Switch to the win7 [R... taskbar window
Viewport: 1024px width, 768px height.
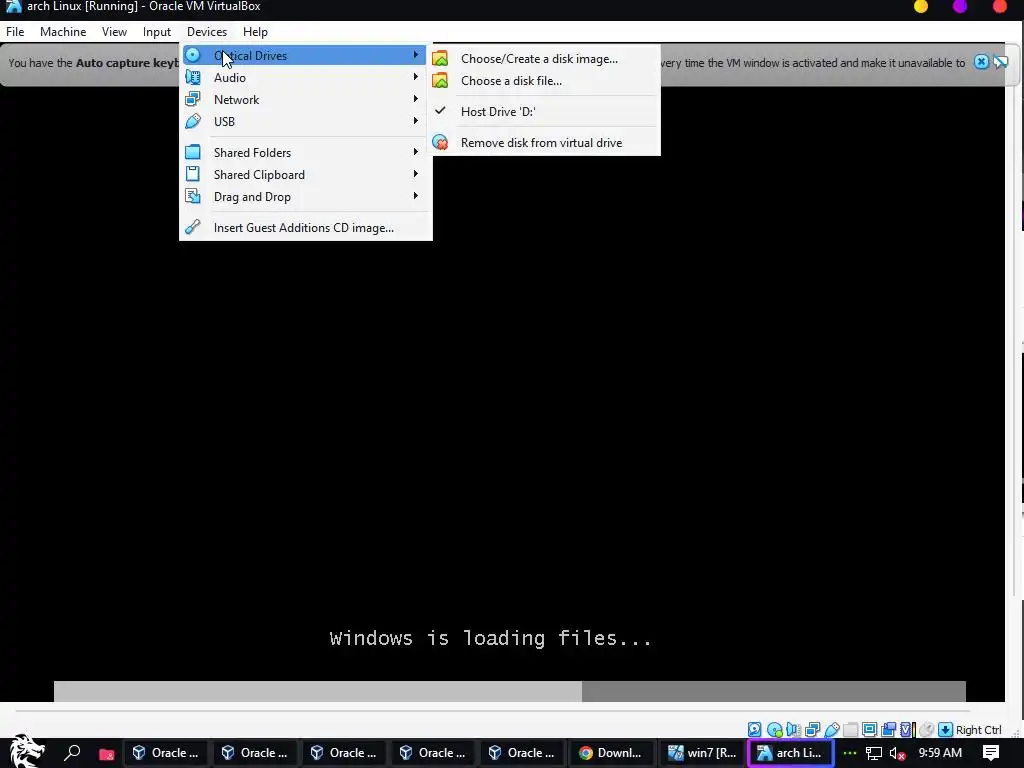[702, 753]
